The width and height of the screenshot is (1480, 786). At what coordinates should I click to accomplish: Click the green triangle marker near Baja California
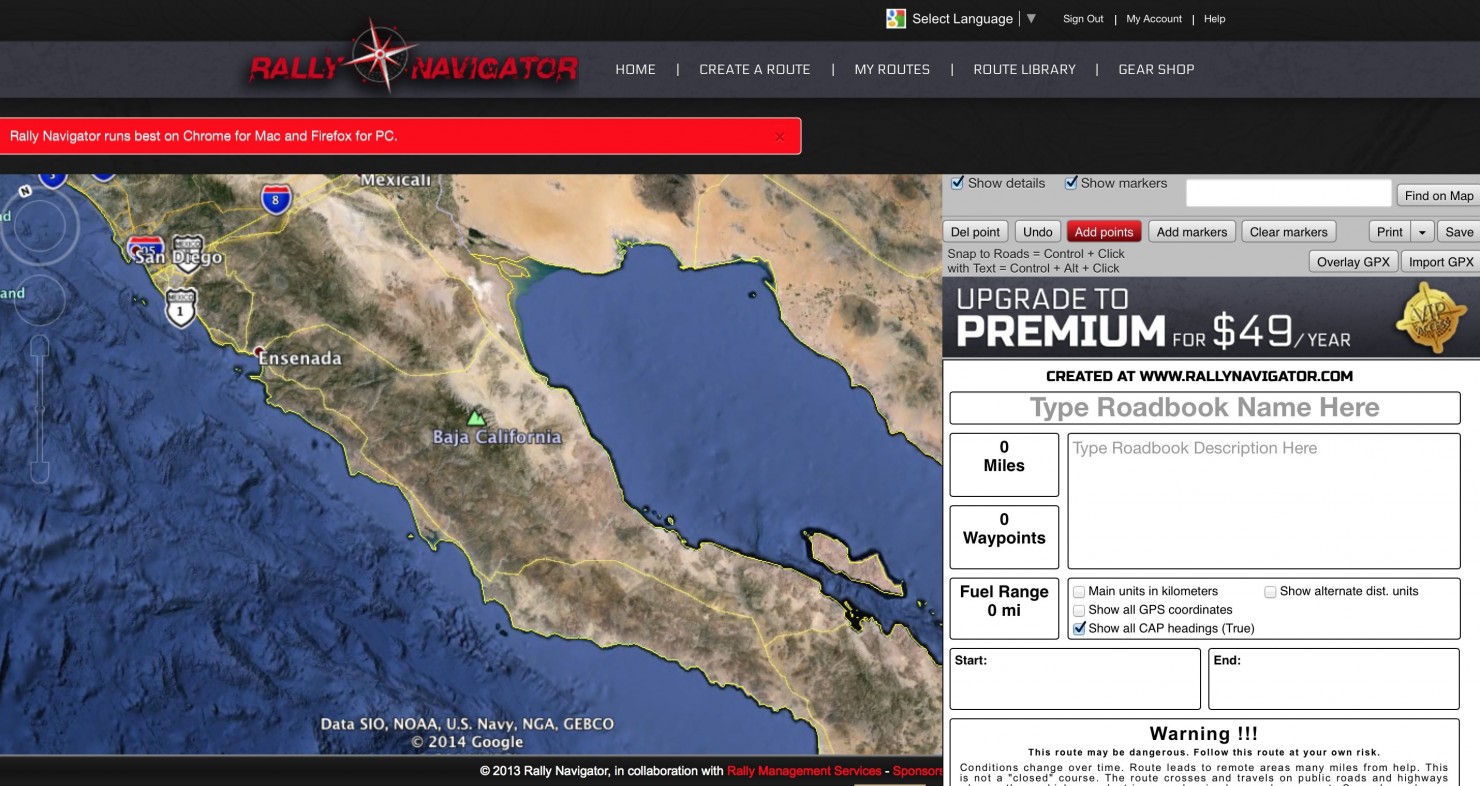pos(476,417)
